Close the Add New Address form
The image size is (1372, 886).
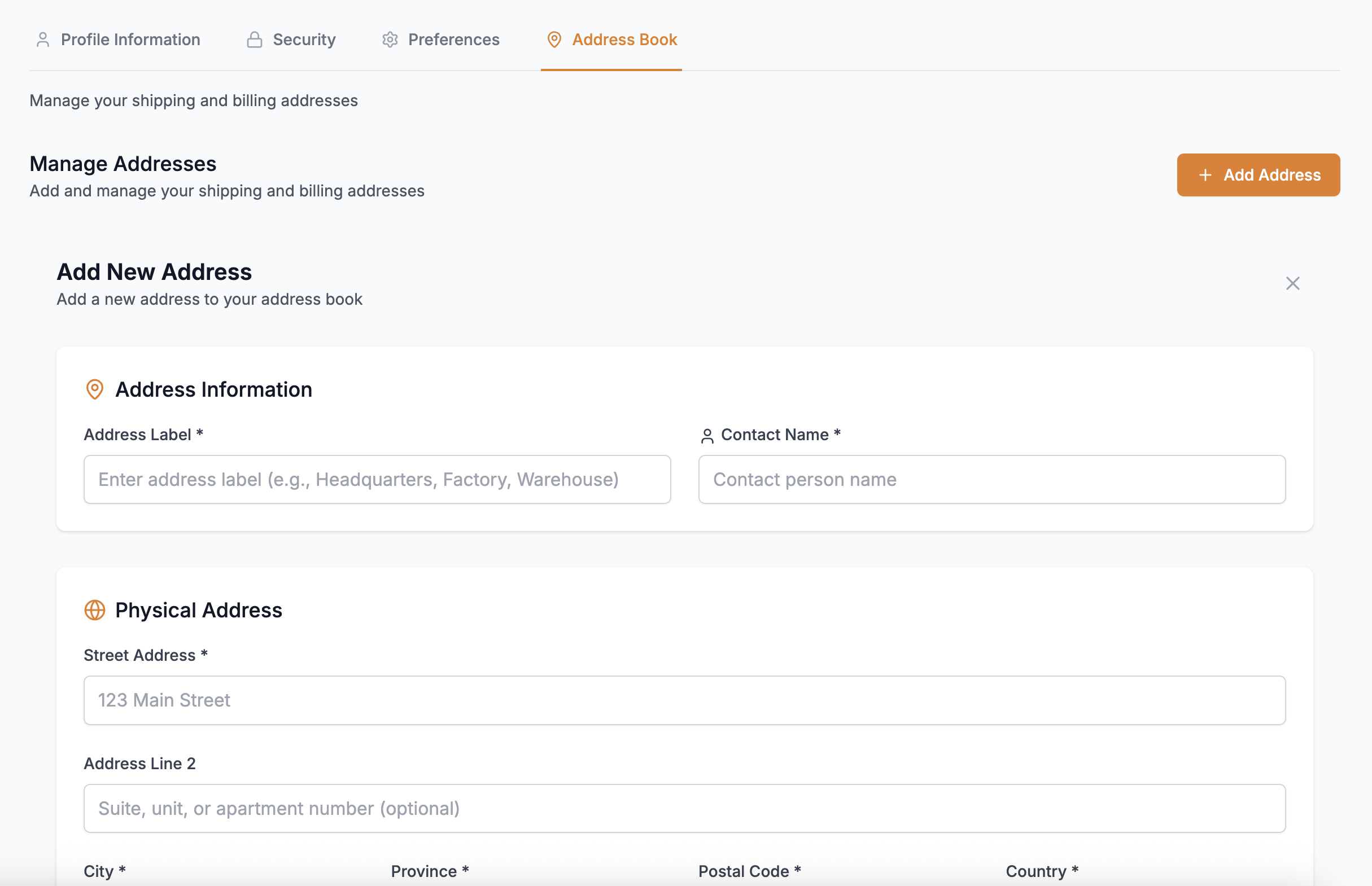[1292, 283]
